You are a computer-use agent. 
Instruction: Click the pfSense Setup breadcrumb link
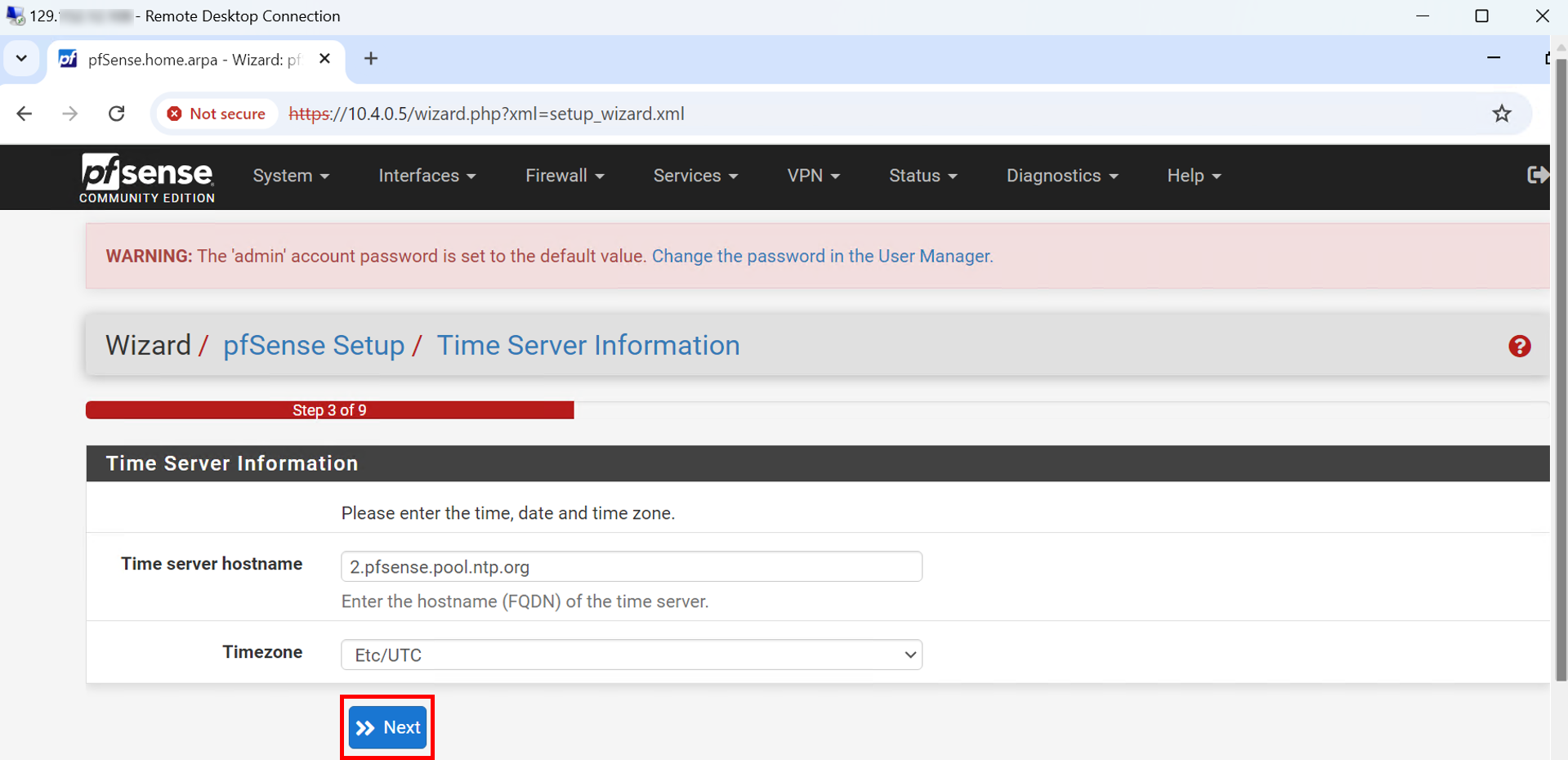[x=314, y=346]
